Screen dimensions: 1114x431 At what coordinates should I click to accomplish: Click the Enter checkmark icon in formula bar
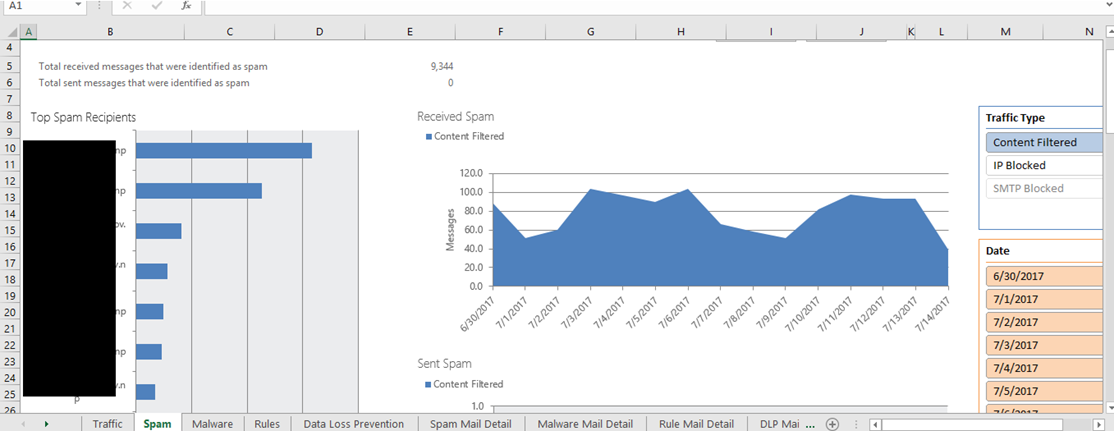(156, 6)
